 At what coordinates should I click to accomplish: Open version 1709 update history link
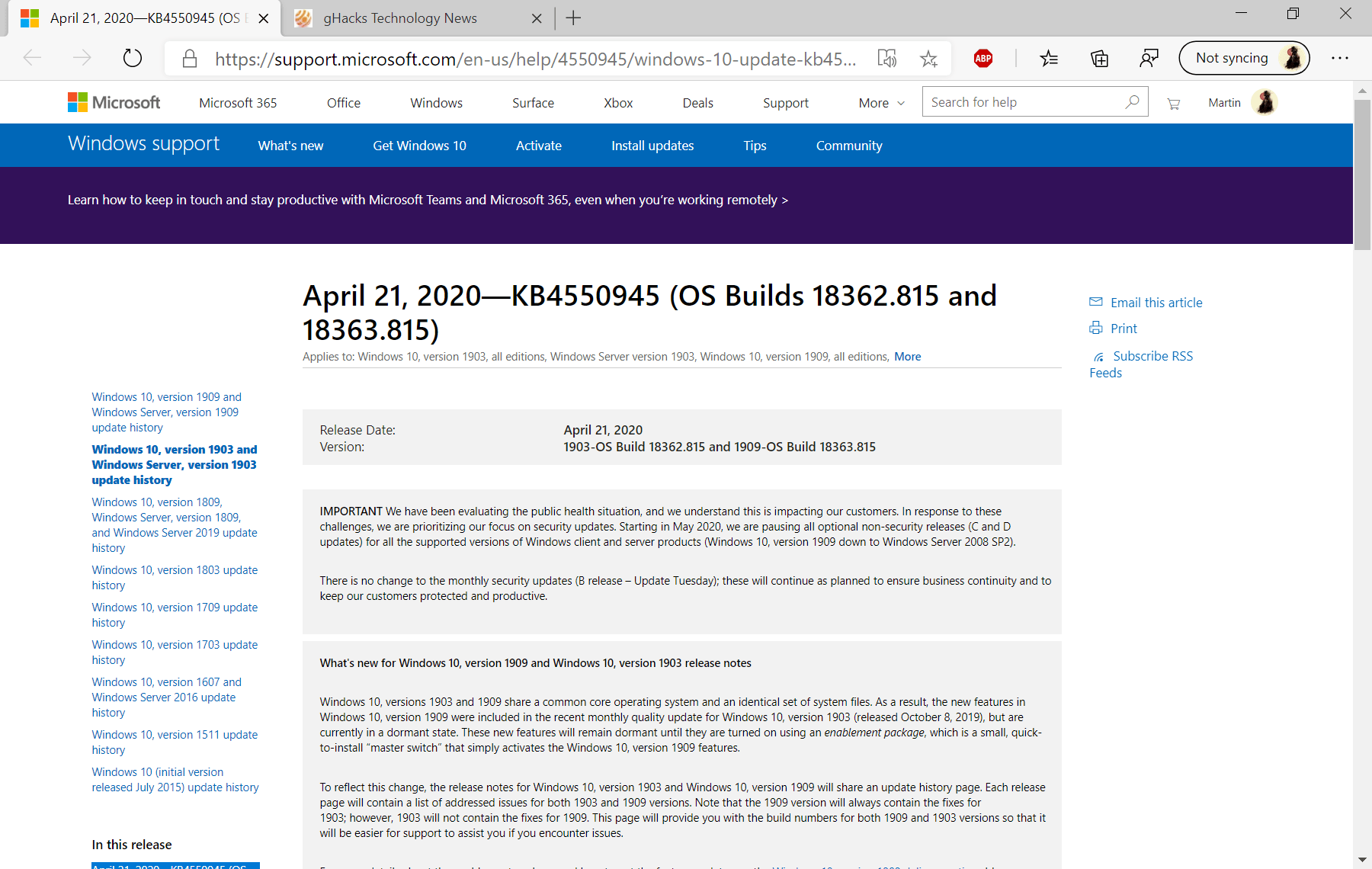pos(175,615)
